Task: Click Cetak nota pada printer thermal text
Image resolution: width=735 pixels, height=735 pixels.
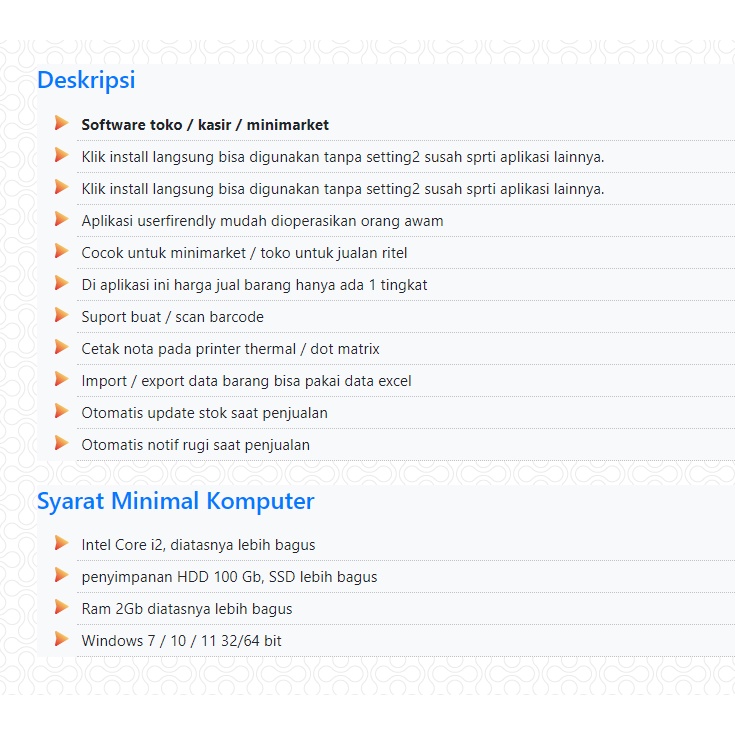Action: click(230, 349)
